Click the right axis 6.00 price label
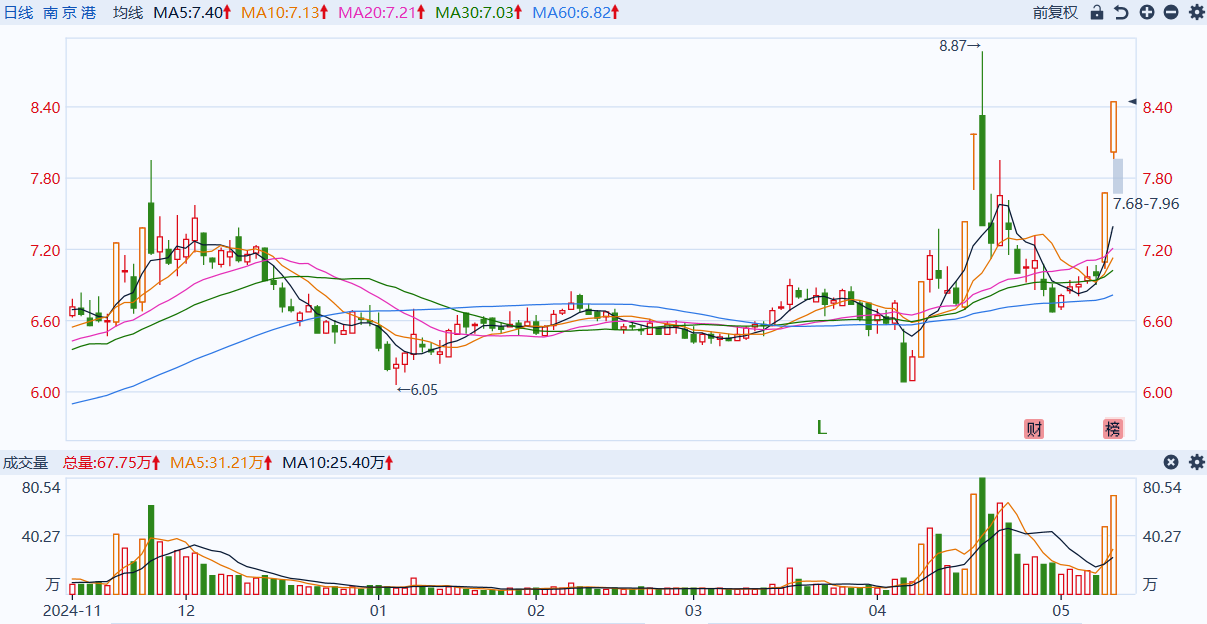 coord(1158,392)
